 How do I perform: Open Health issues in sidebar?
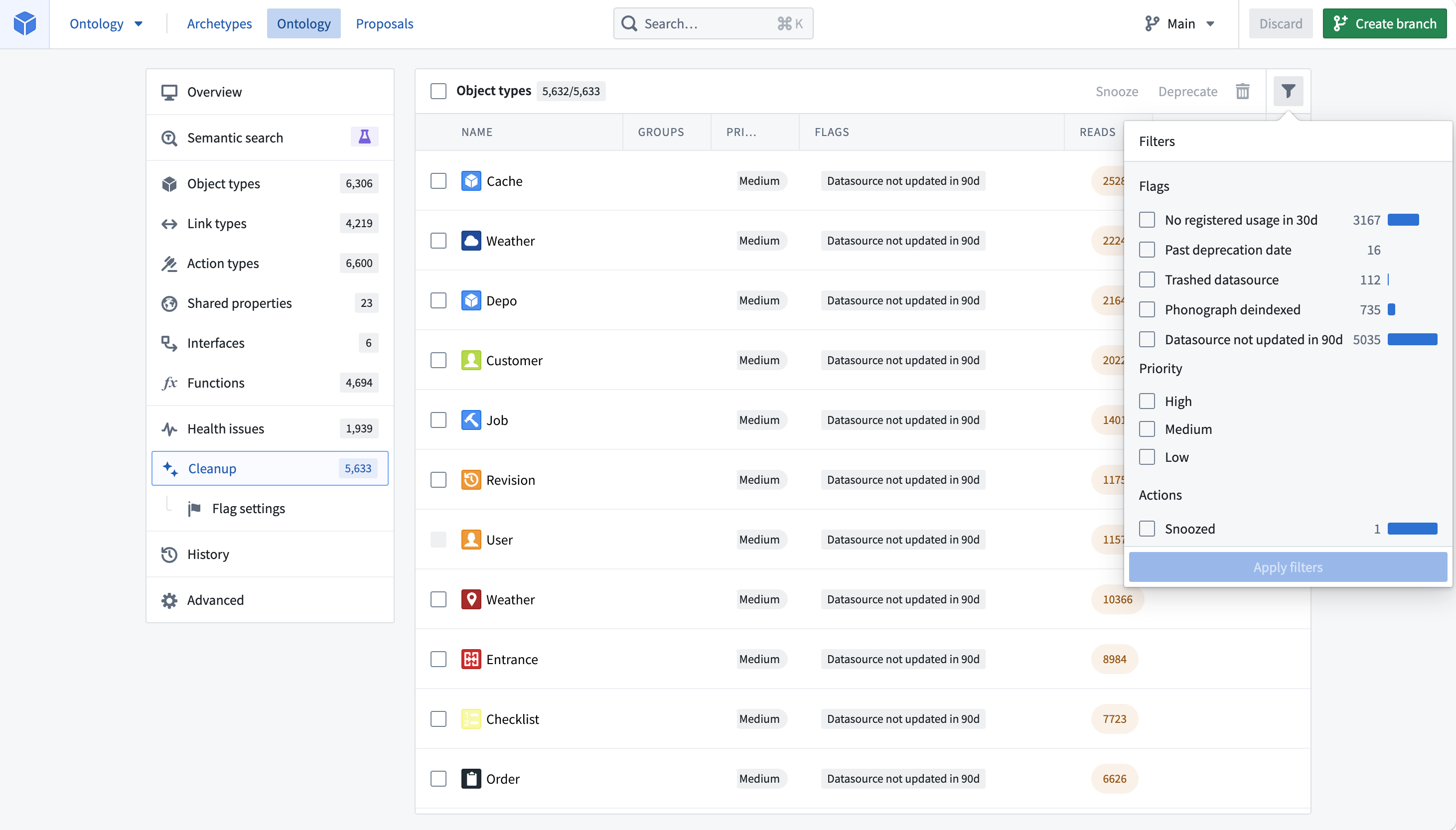click(270, 428)
